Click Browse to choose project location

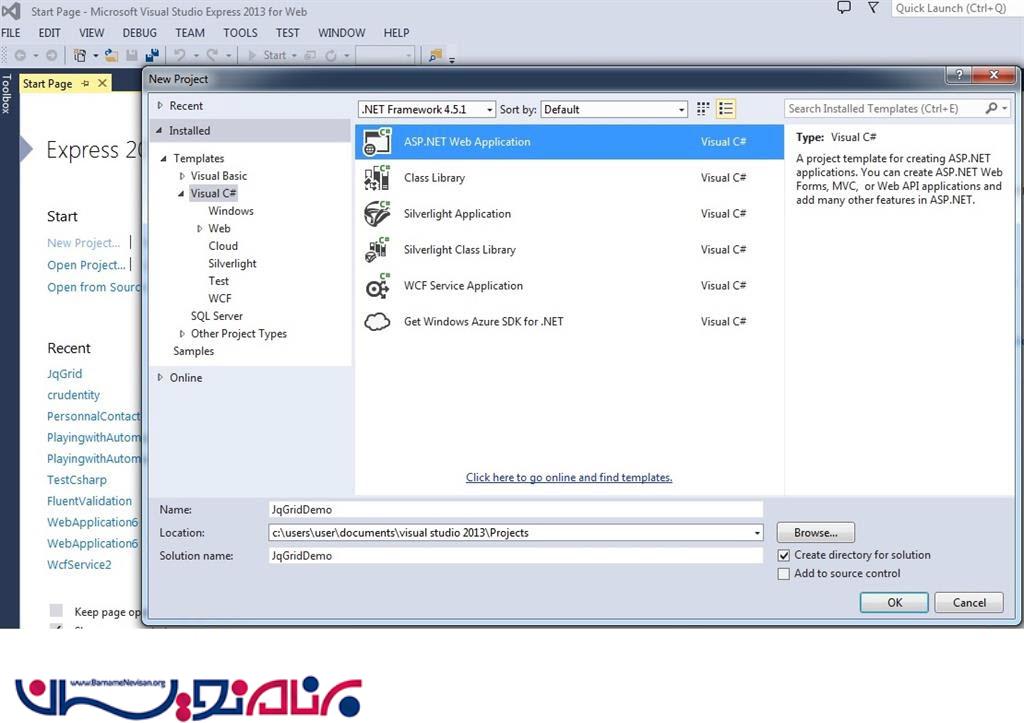815,533
